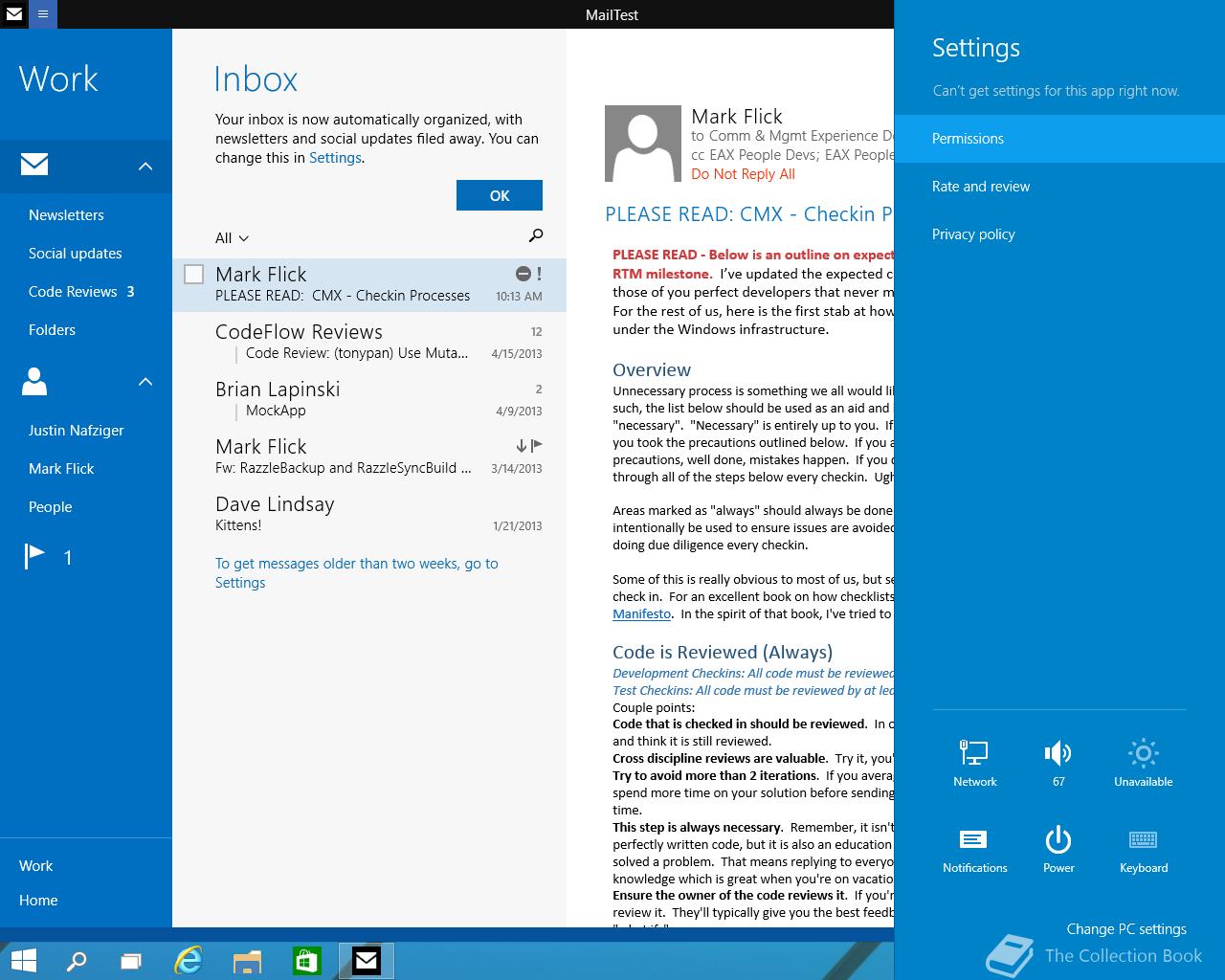Open Permissions in Settings pane

1059,138
